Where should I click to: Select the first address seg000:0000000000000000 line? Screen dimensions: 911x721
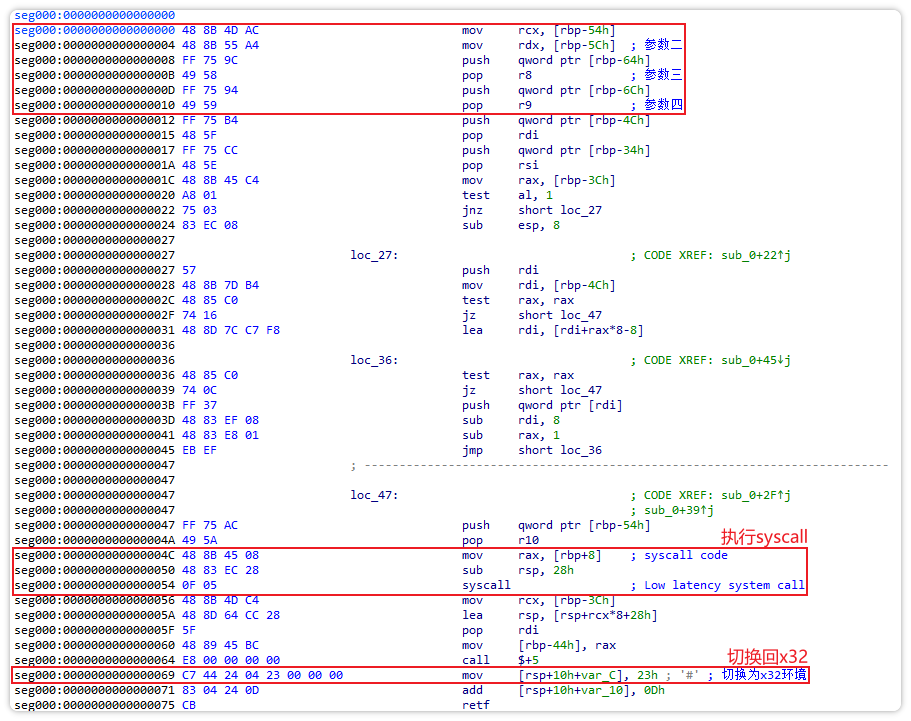(x=95, y=15)
